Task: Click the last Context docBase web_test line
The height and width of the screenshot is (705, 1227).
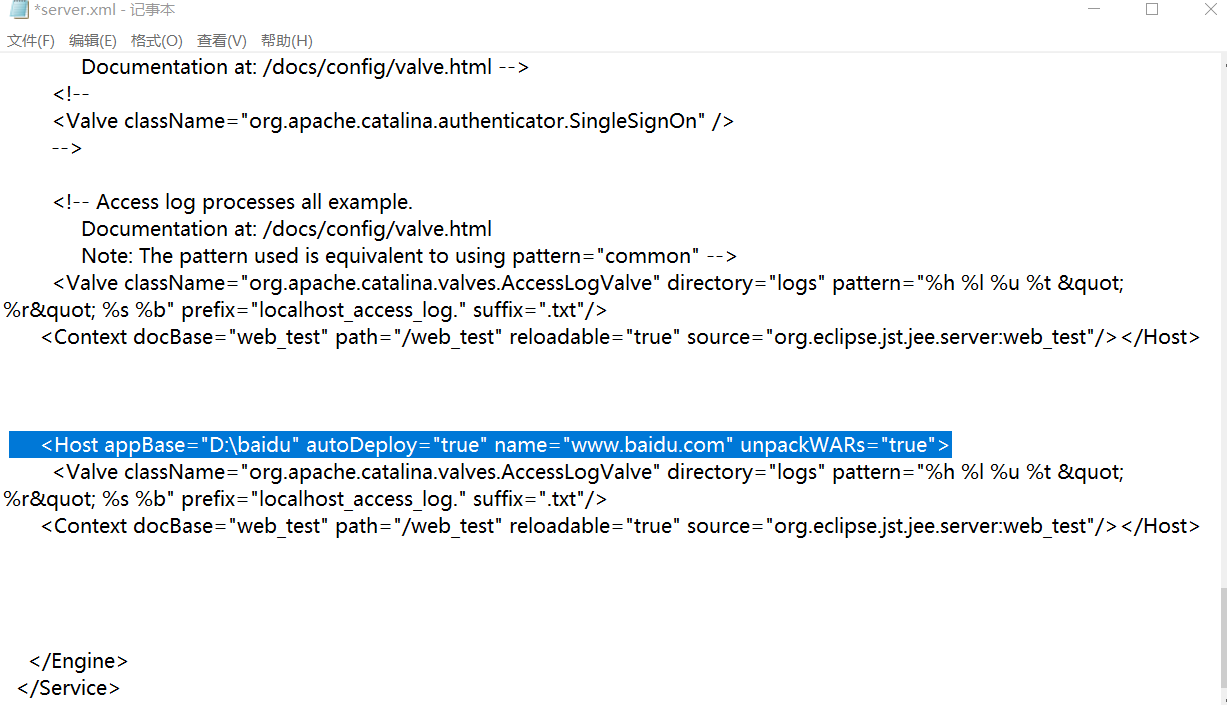Action: pos(620,526)
